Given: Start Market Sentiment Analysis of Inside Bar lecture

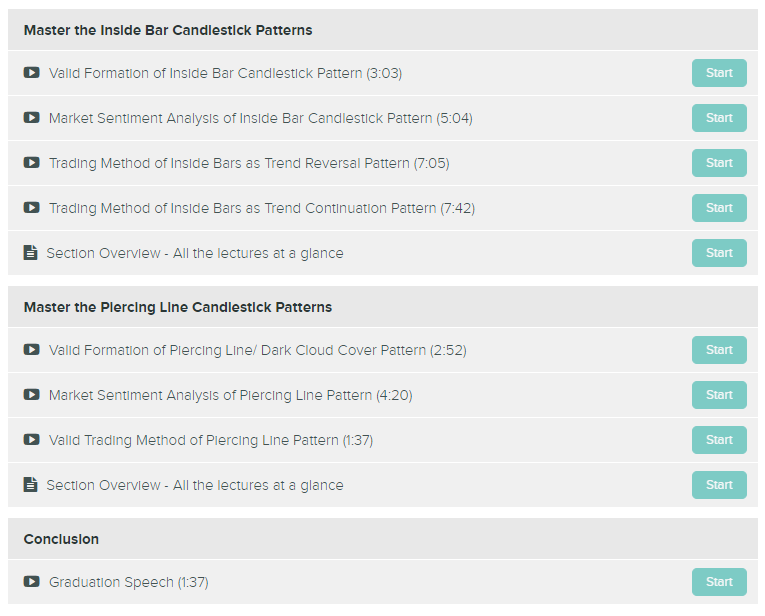Looking at the screenshot, I should [x=719, y=118].
